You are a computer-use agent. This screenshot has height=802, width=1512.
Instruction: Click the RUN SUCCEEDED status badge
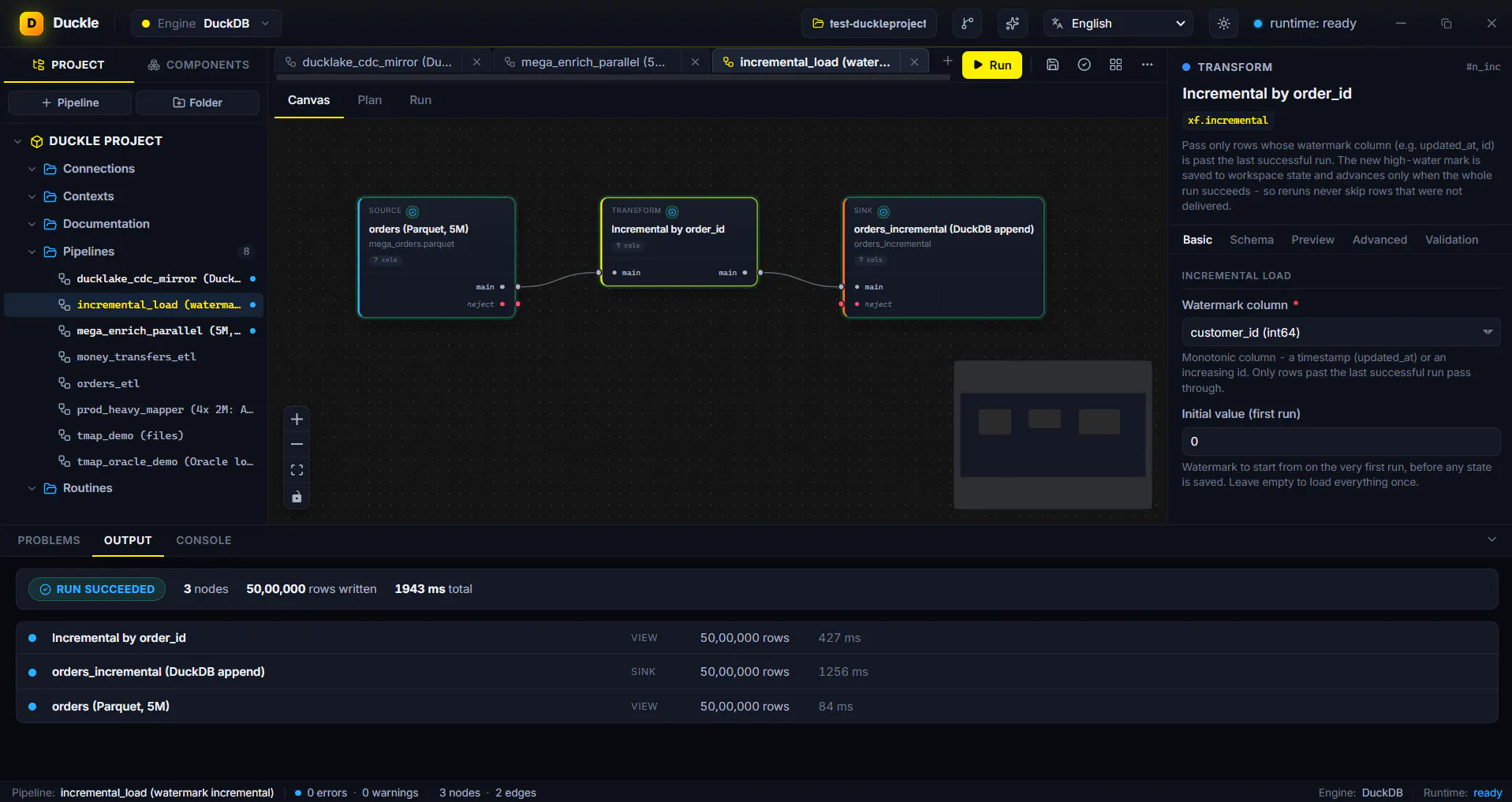tap(97, 589)
